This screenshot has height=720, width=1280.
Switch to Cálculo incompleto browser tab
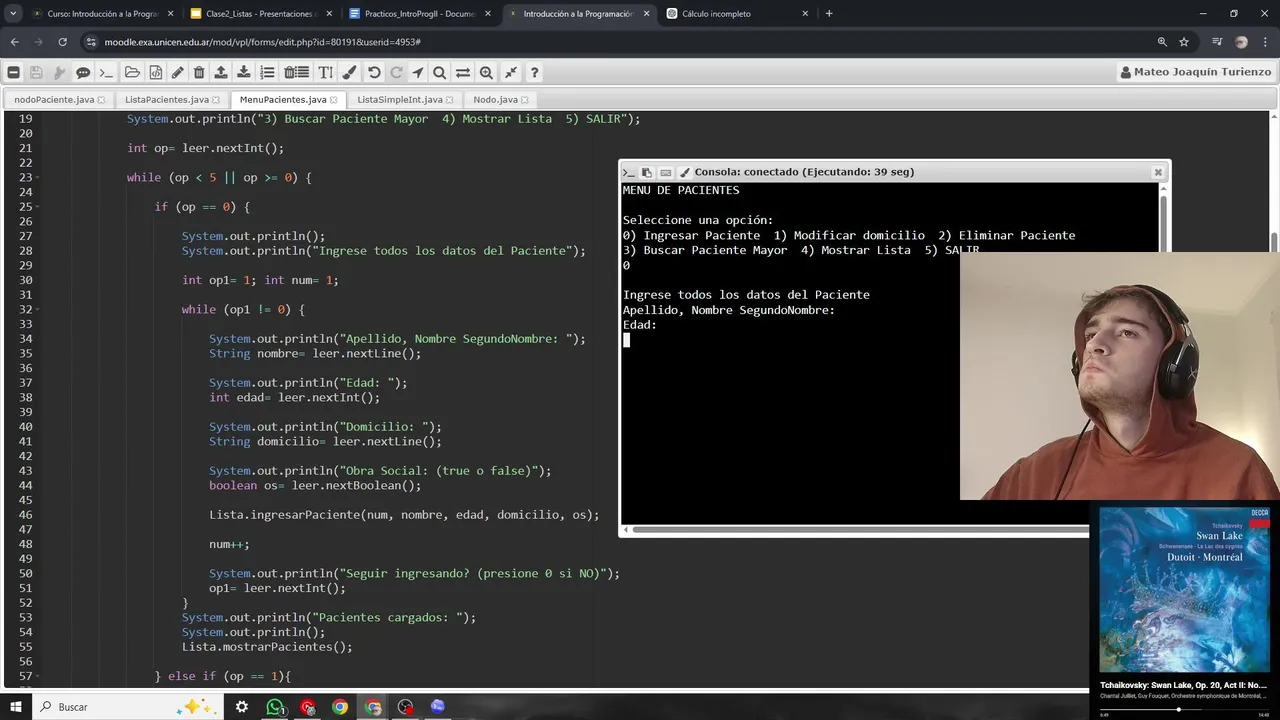point(737,14)
